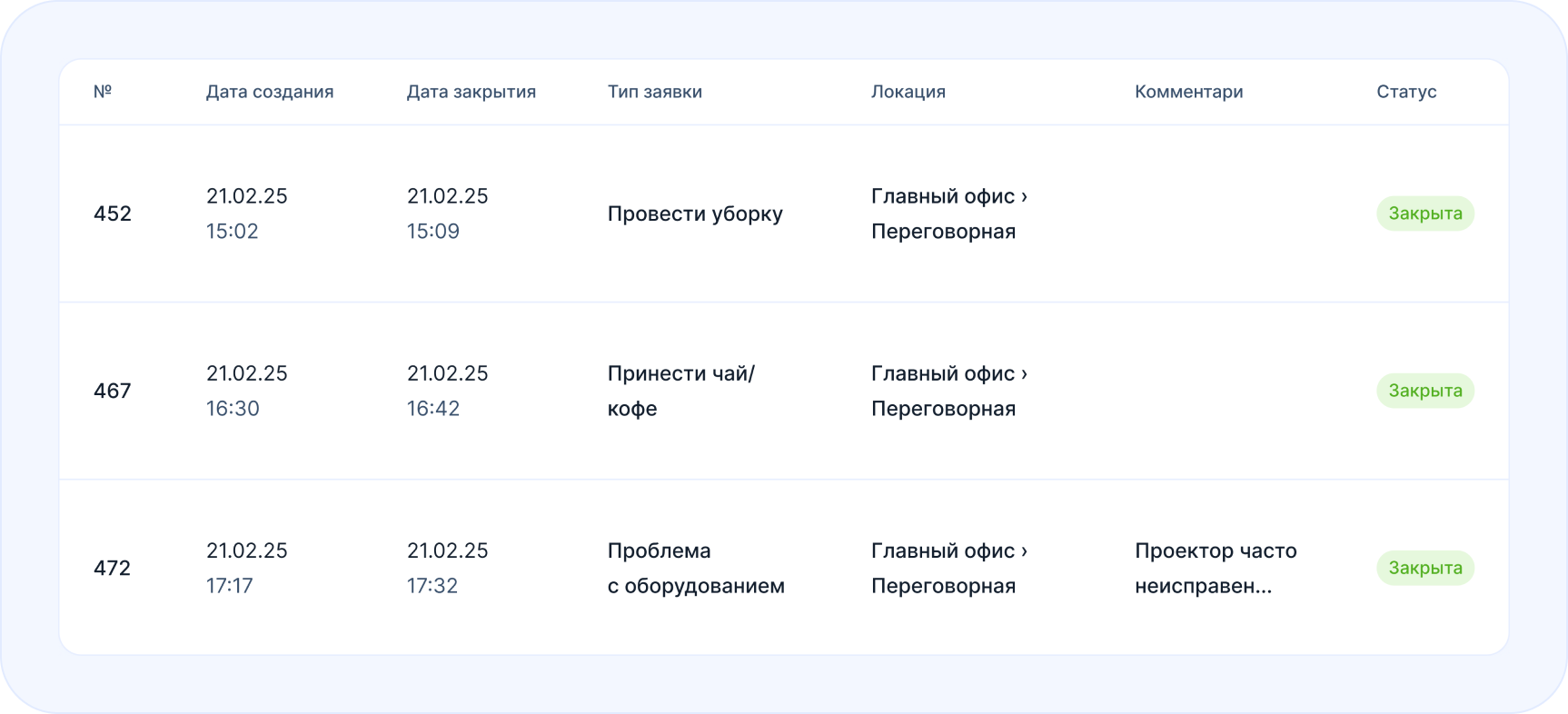Viewport: 1568px width, 714px height.
Task: Click the Закрыта status badge on row 467
Action: click(1424, 390)
